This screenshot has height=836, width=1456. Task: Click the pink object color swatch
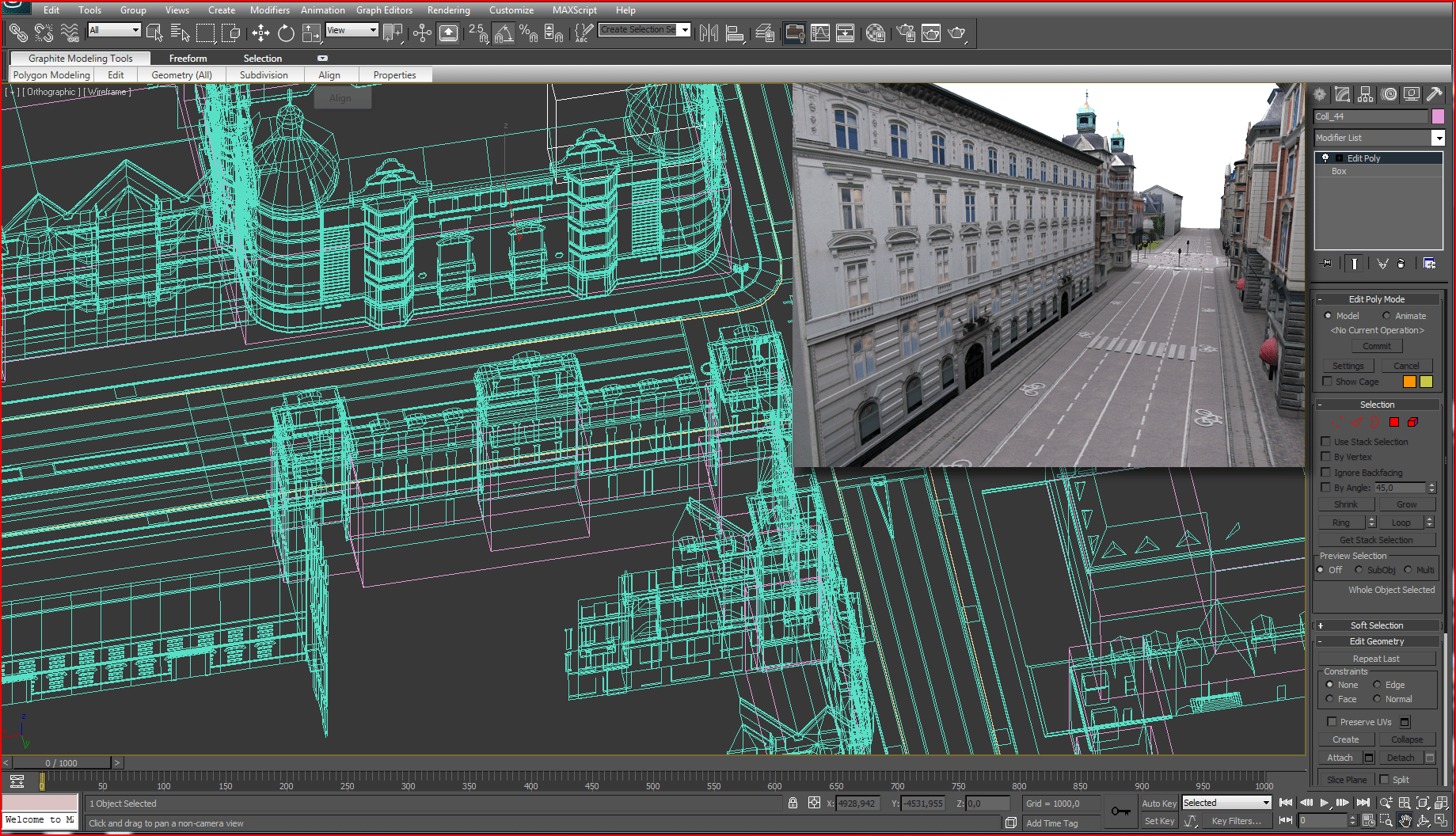pos(1438,116)
